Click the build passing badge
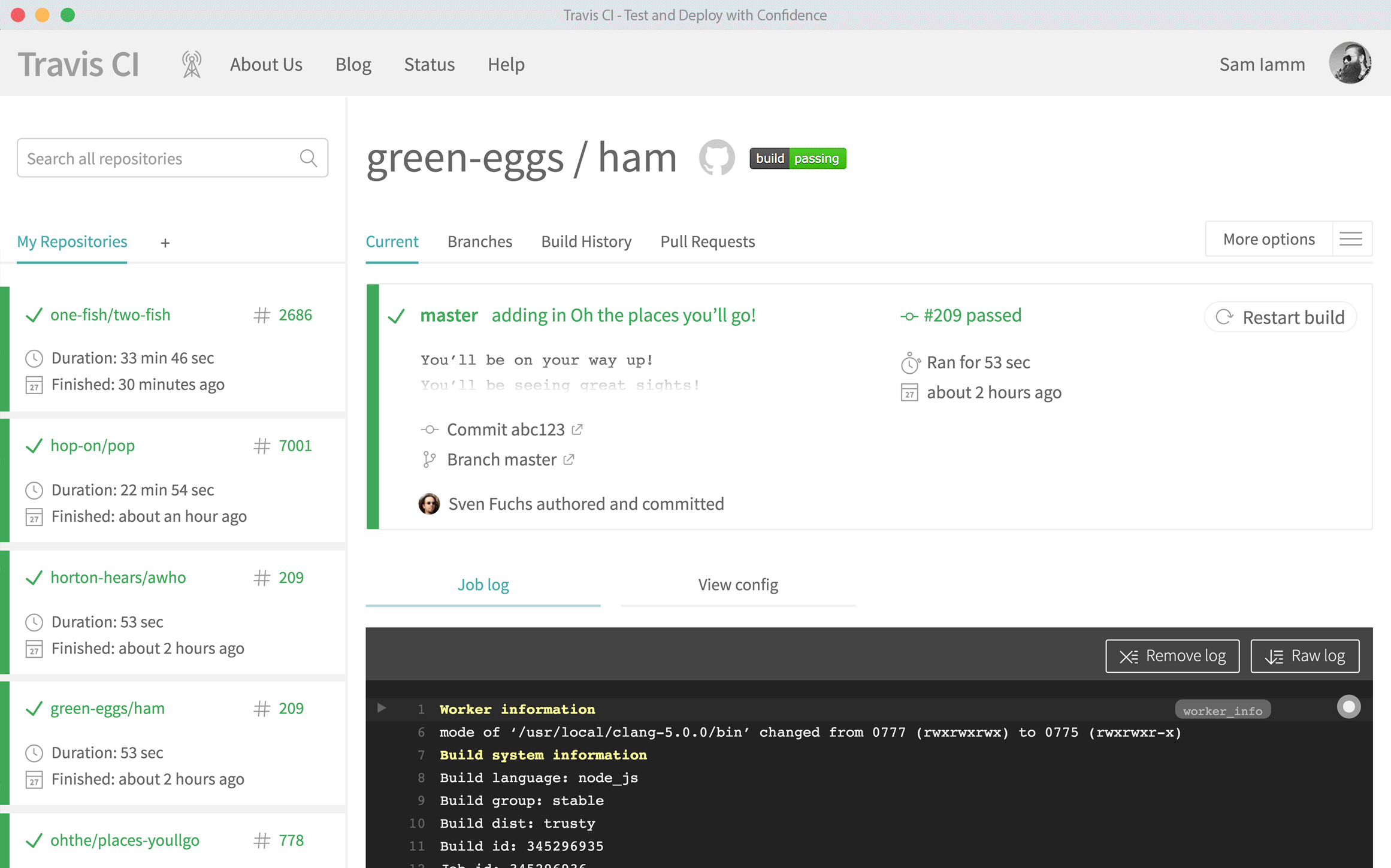 point(797,158)
